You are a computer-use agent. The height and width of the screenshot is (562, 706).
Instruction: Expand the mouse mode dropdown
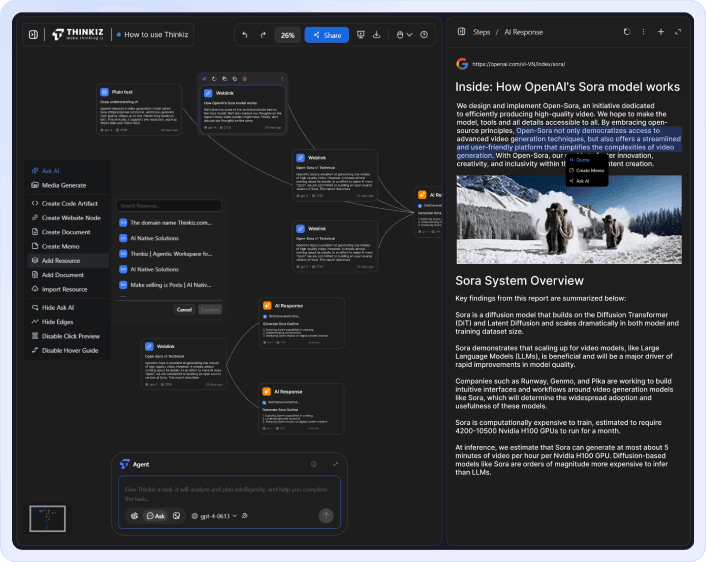coord(404,35)
